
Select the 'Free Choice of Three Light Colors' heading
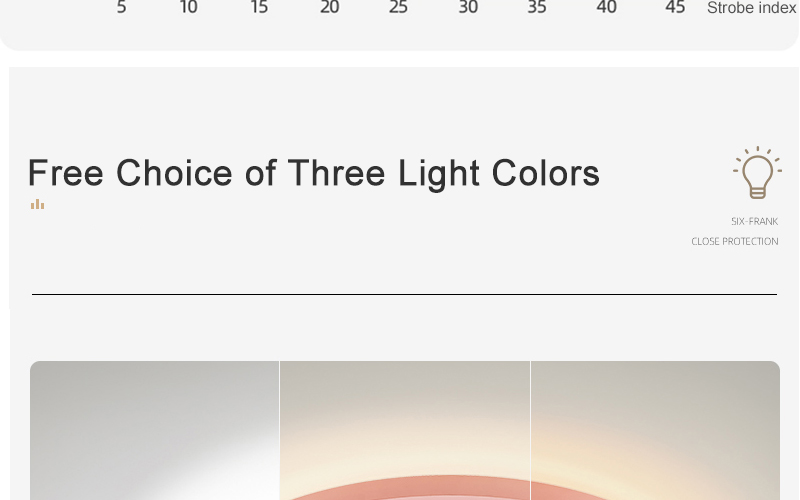314,173
